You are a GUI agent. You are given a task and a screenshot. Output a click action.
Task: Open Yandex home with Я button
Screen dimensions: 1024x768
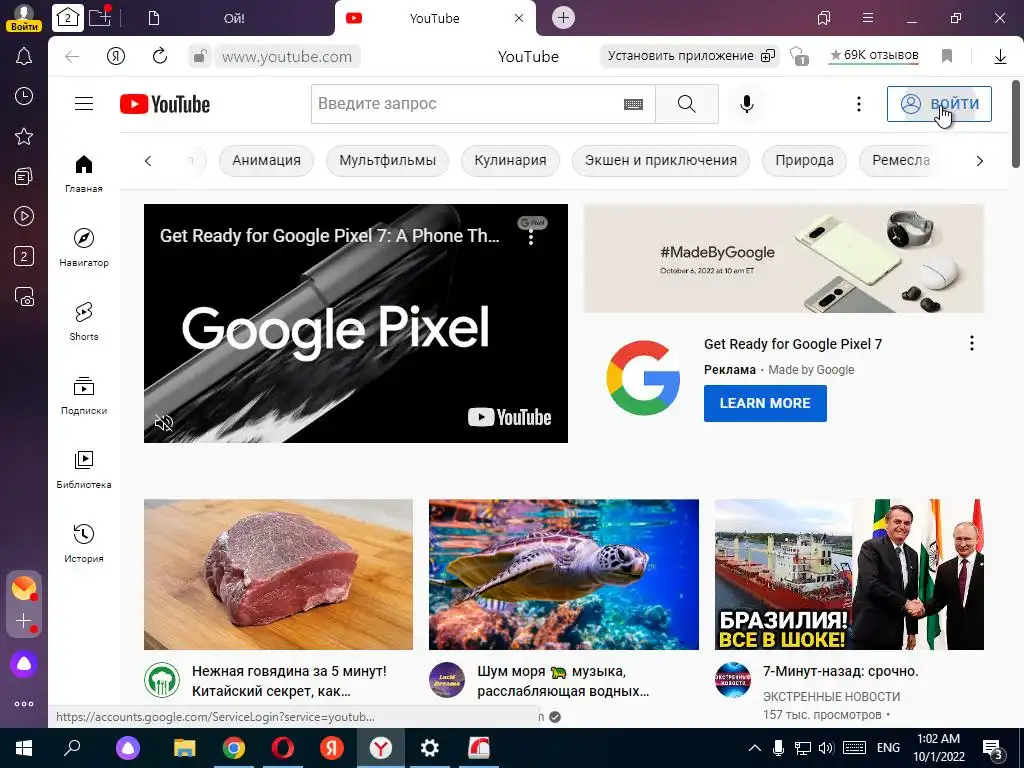point(116,56)
